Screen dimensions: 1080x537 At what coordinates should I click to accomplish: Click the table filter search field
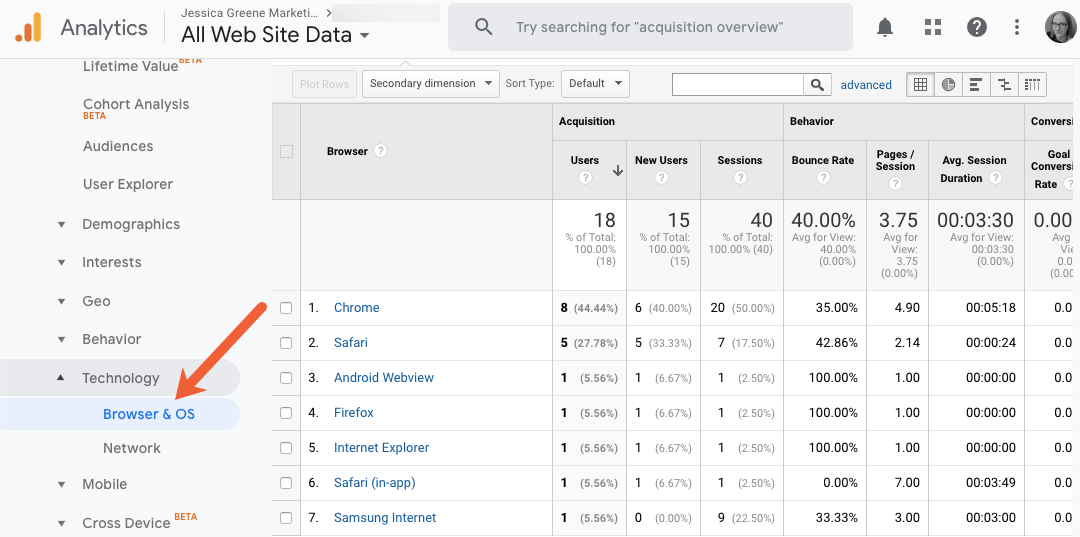pos(738,85)
